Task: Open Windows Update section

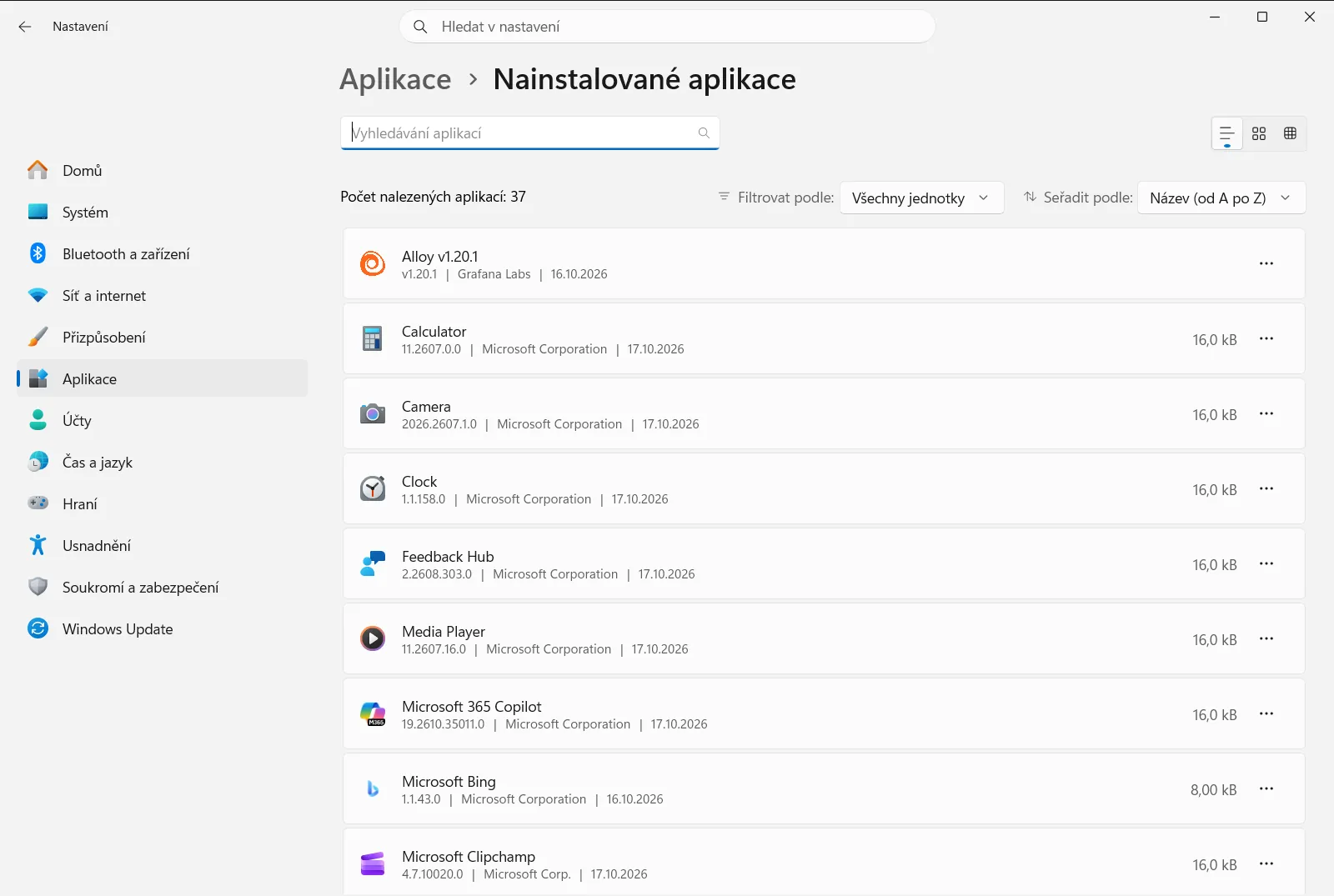Action: coord(162,629)
